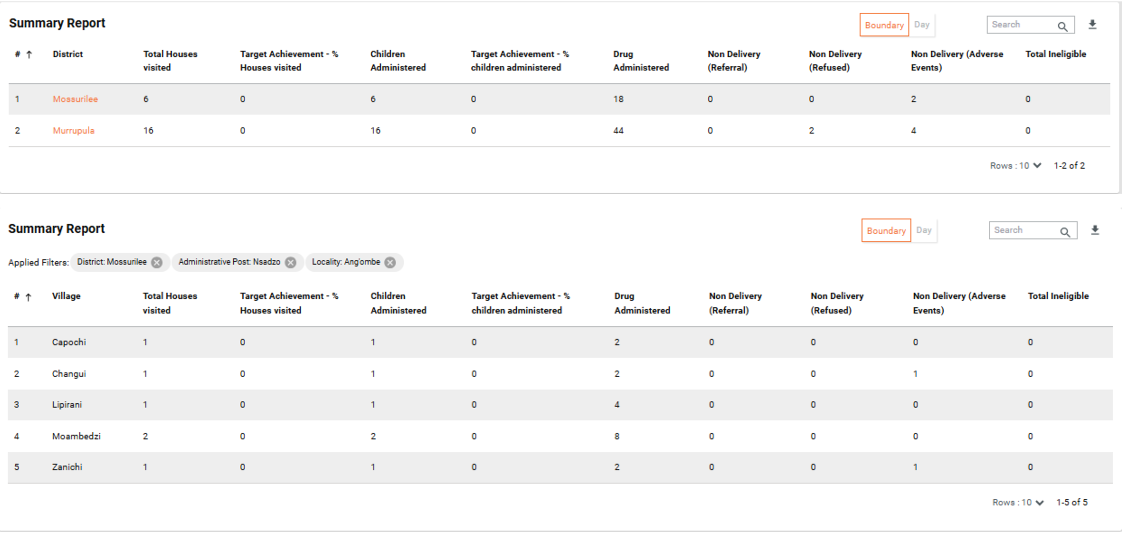1132x536 pixels.
Task: Select Boundary view in village report
Action: (x=886, y=230)
